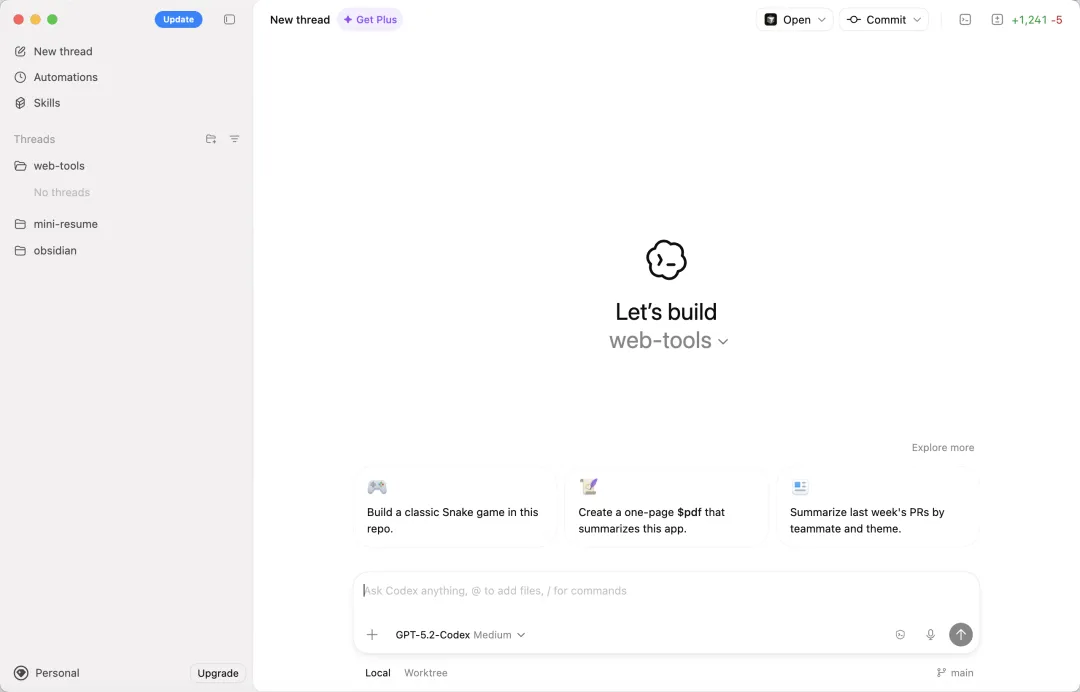Click the Automations clock icon
Screen dimensions: 1080x692
pos(21,77)
